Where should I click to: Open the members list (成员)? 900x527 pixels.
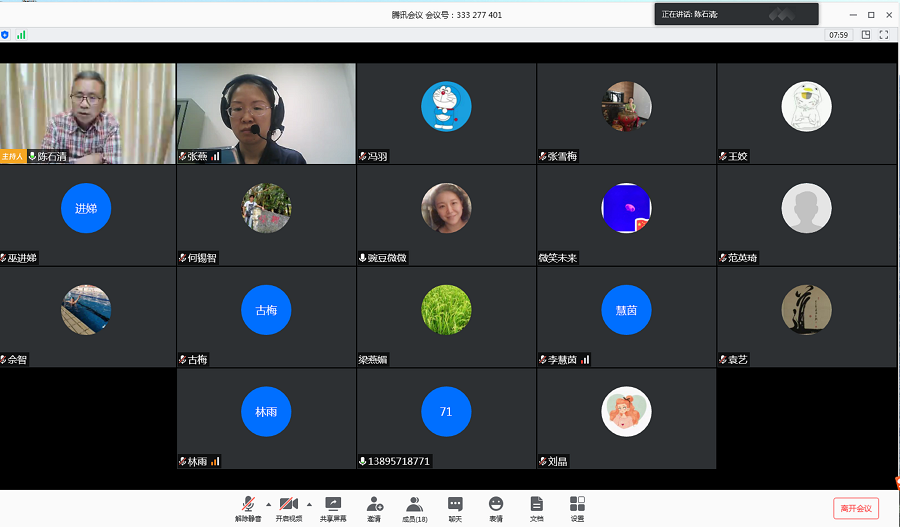click(414, 507)
